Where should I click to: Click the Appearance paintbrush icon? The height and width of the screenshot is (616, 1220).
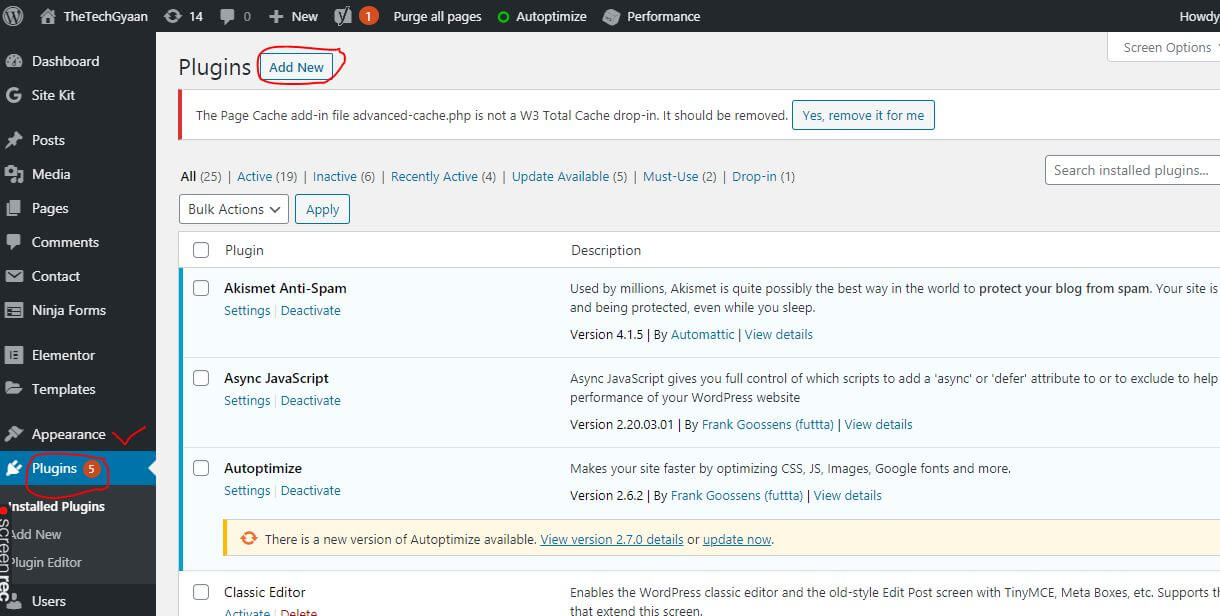pyautogui.click(x=14, y=434)
